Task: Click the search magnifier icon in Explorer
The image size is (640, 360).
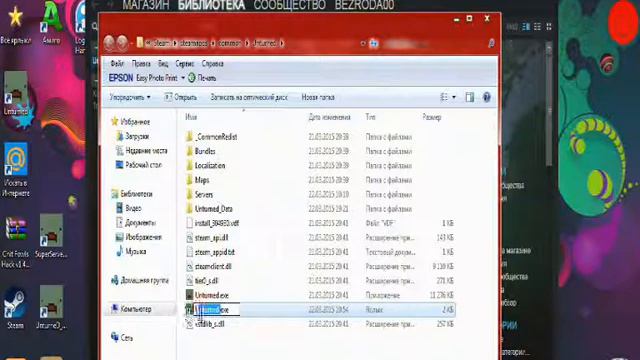Action: point(491,43)
